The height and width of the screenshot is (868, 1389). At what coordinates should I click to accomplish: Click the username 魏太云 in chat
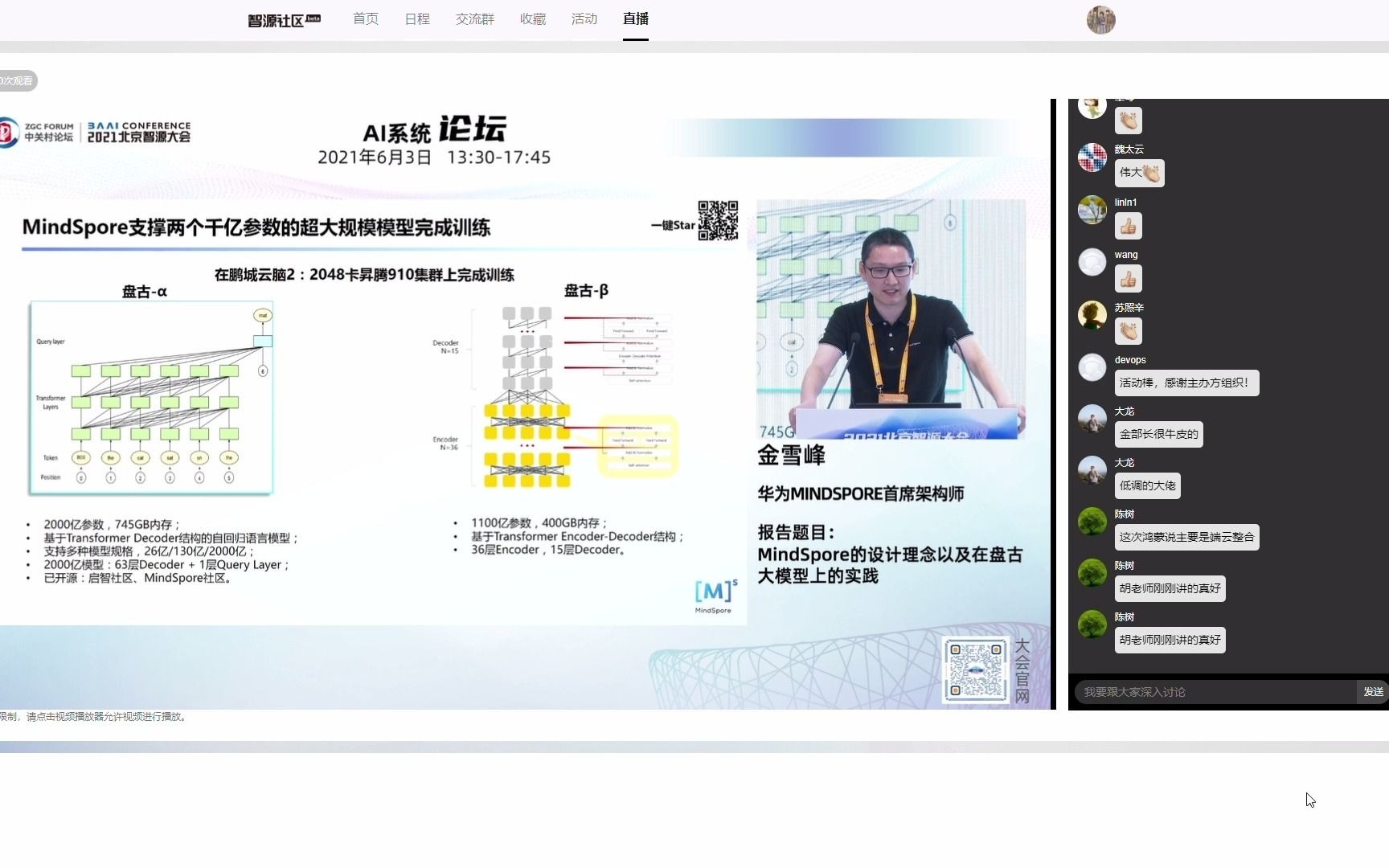pos(1129,149)
